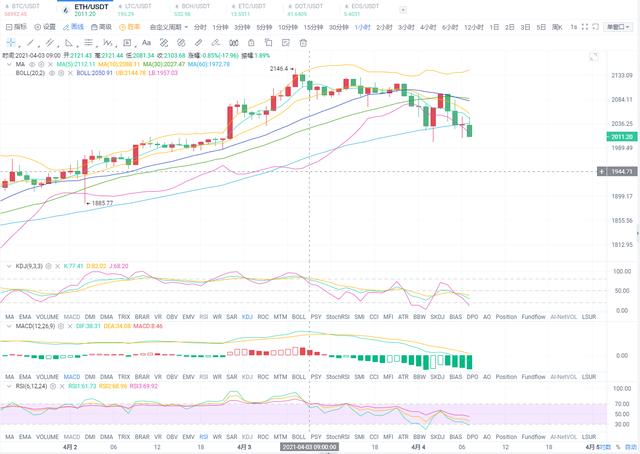Open the MA indicator settings gear
The image size is (640, 454).
41,65
